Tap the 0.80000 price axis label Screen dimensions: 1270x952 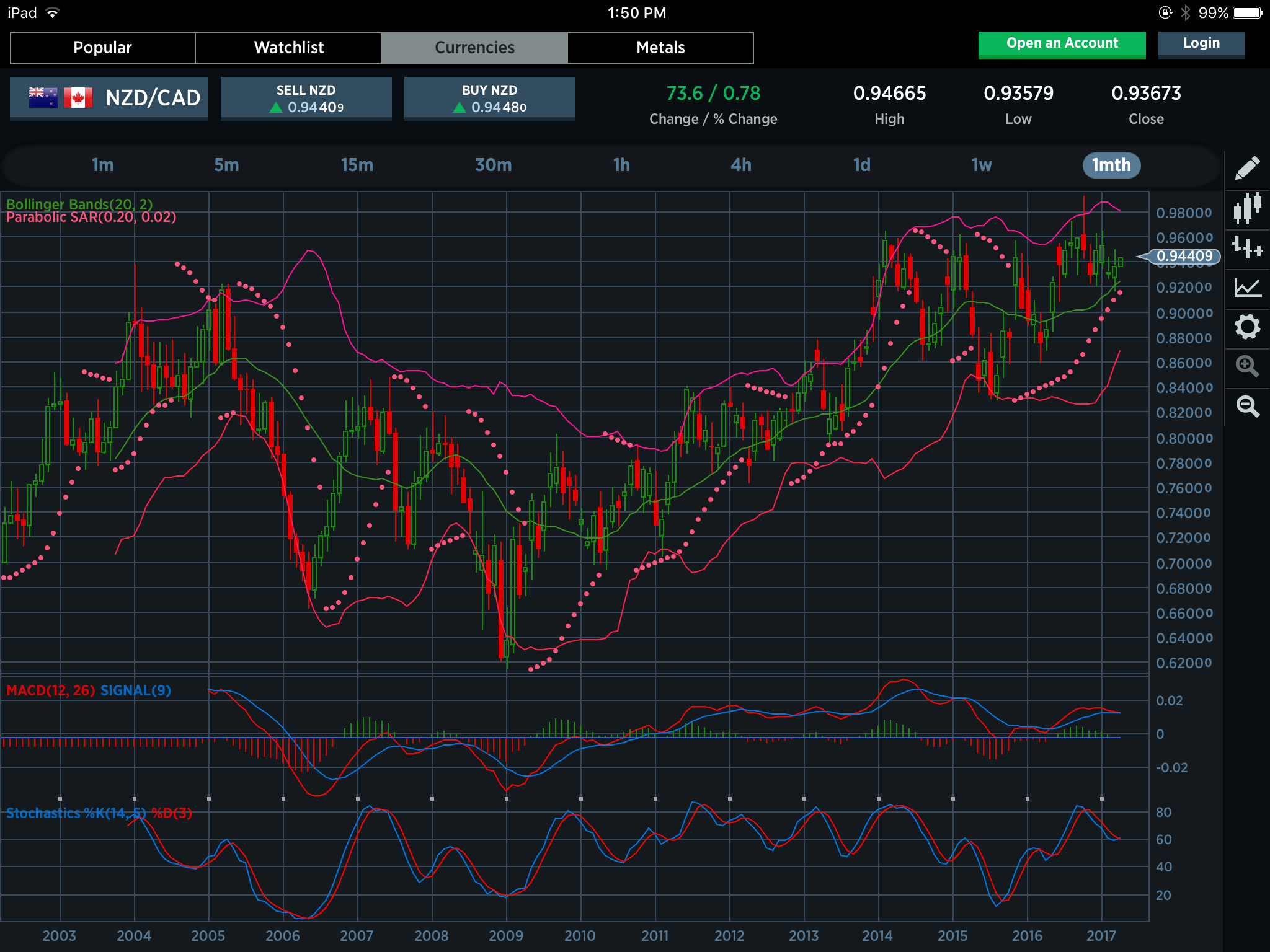pos(1184,439)
